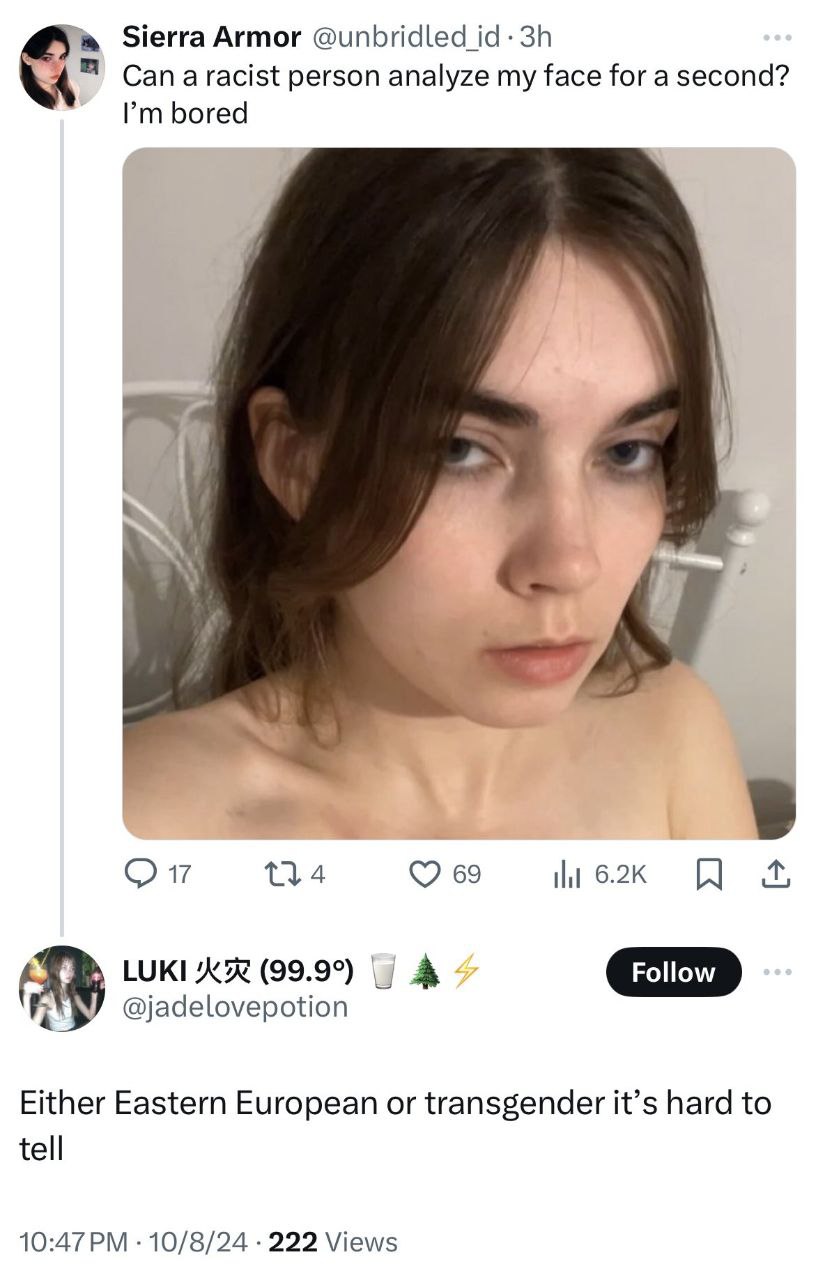
Task: Select the tweet text about being bored
Action: (x=450, y=94)
